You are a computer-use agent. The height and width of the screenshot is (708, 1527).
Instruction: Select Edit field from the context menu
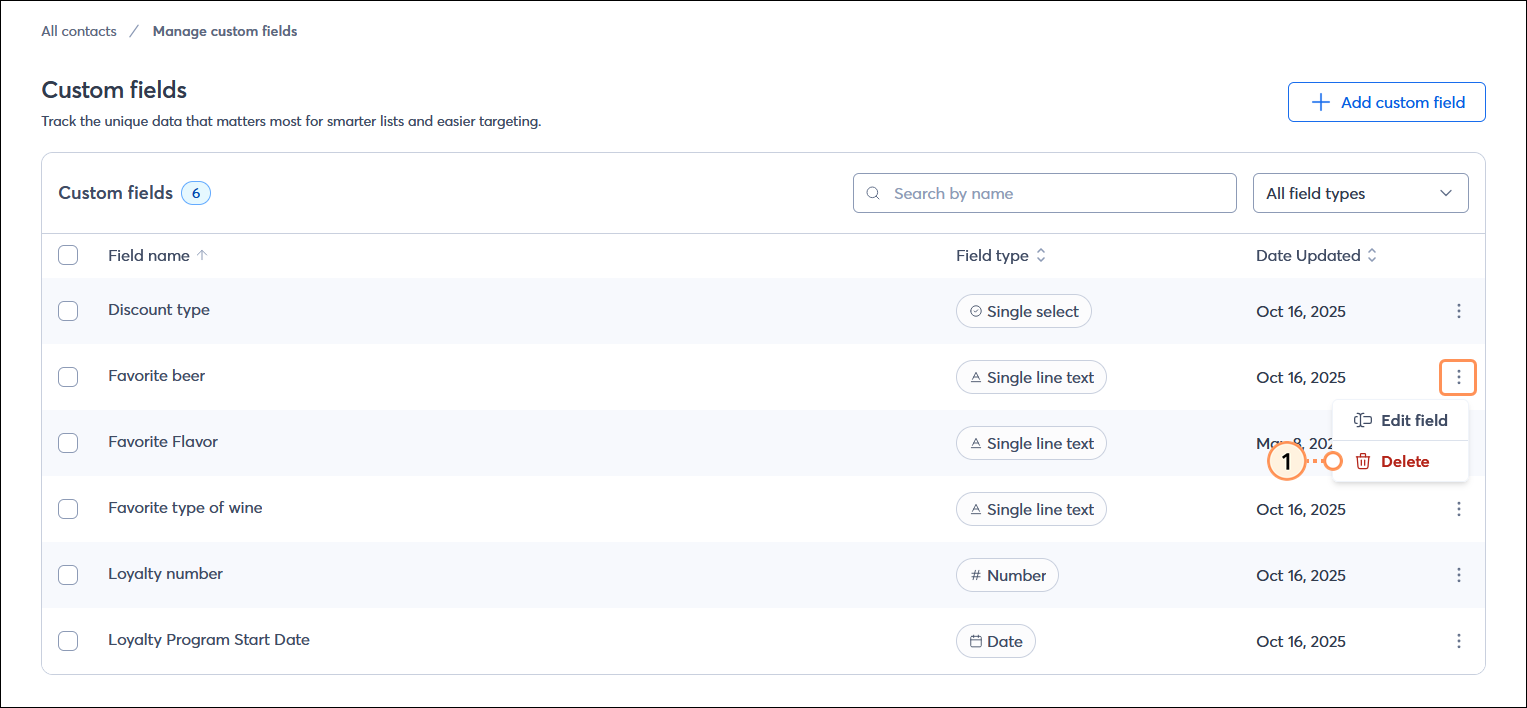1414,420
